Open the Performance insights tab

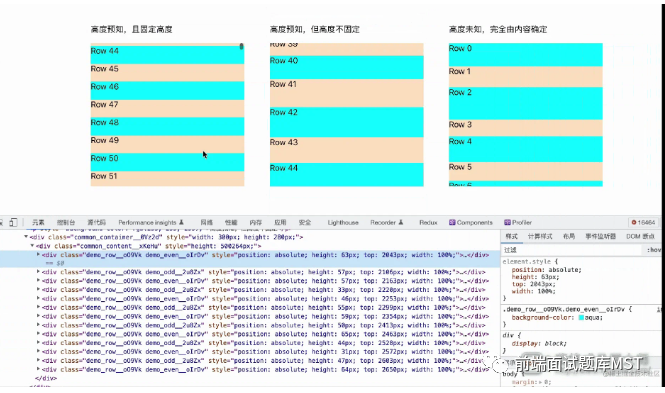coord(151,222)
